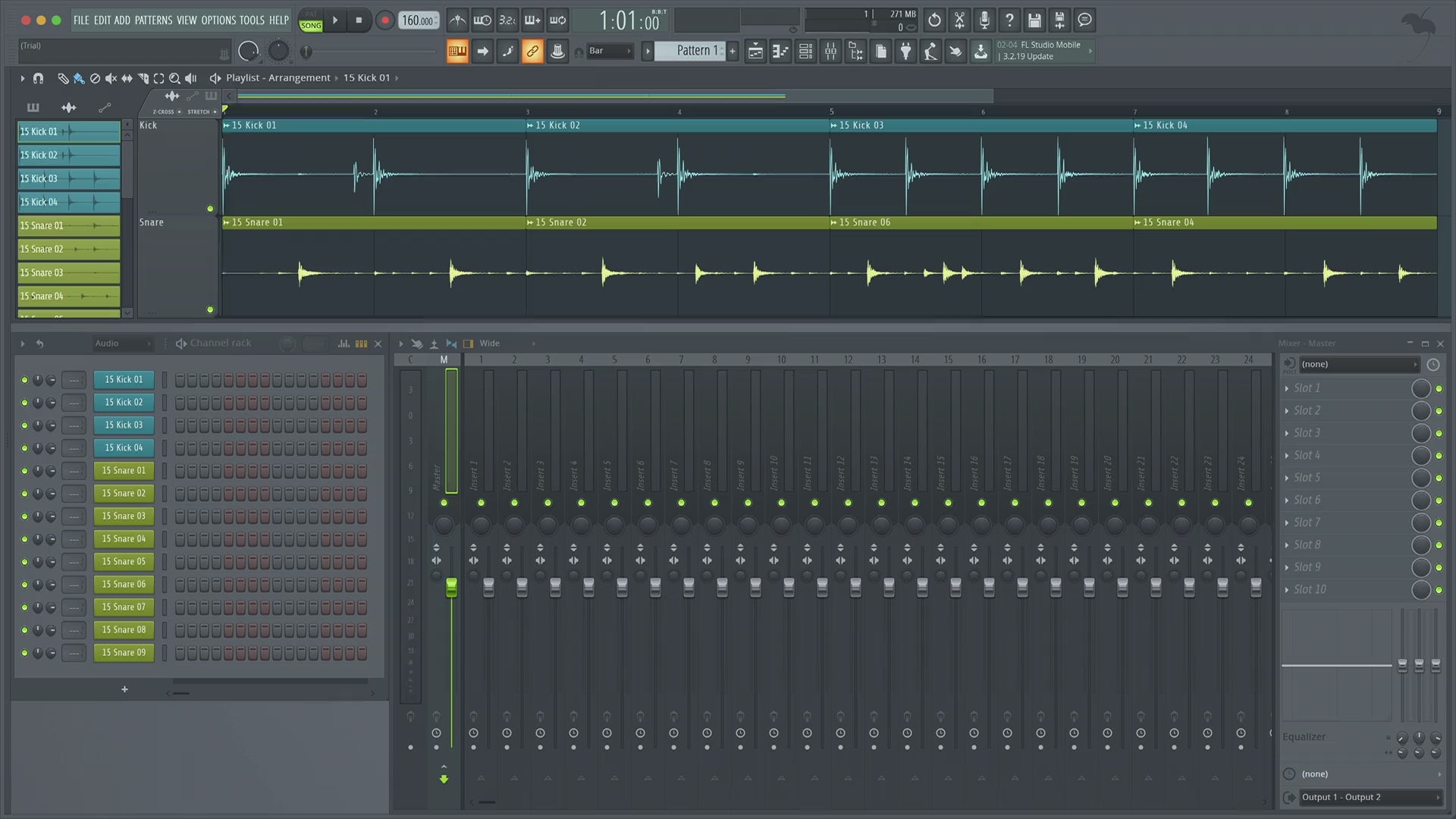The height and width of the screenshot is (819, 1456).
Task: Open the Bar snap dropdown
Action: tap(610, 52)
